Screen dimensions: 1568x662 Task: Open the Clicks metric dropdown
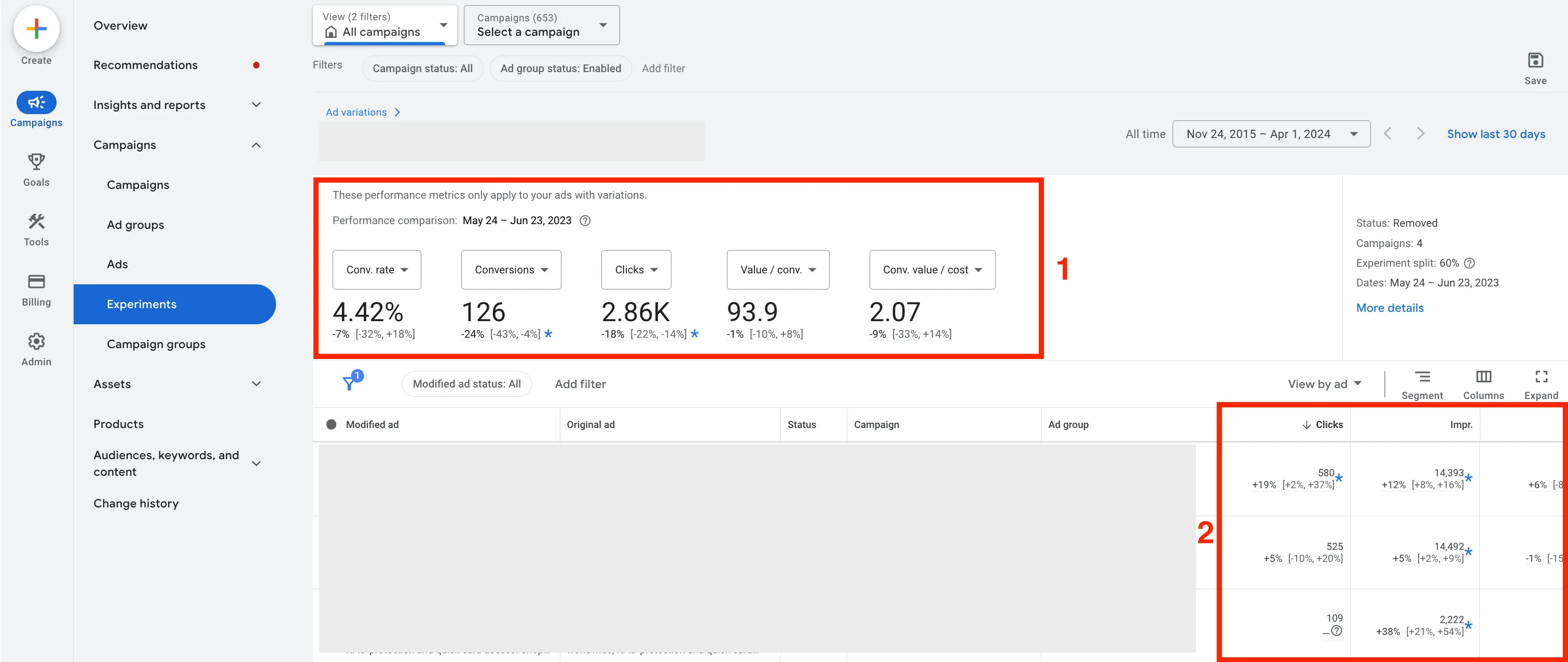point(636,270)
